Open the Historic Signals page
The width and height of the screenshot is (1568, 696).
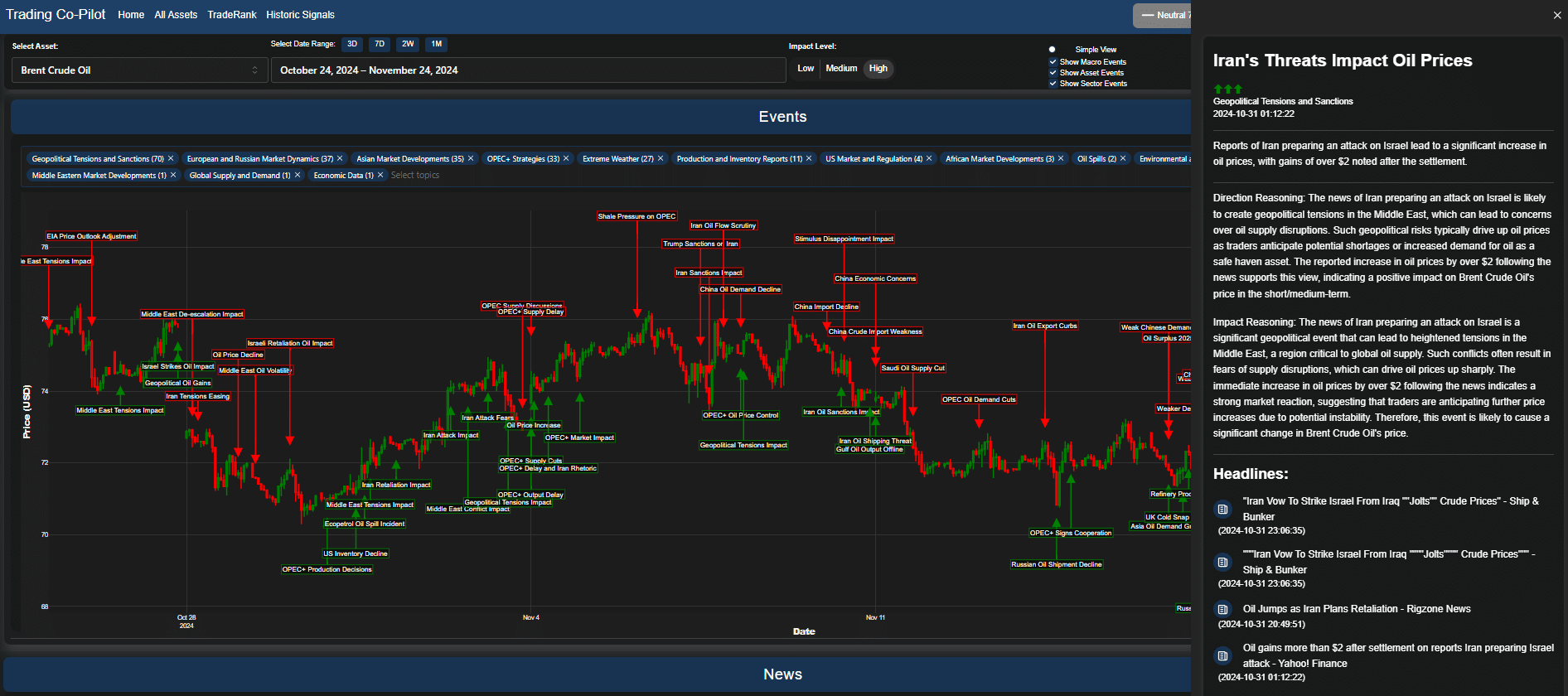click(300, 15)
